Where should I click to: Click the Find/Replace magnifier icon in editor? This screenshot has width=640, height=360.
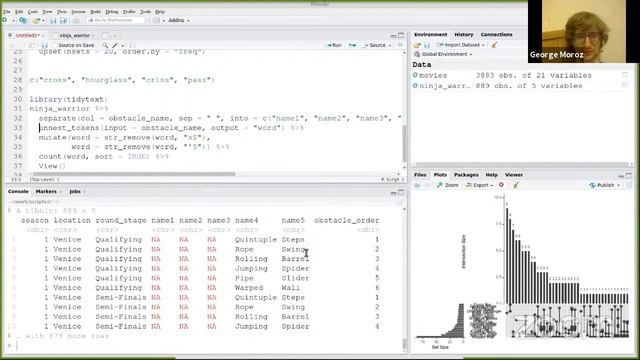pos(105,45)
